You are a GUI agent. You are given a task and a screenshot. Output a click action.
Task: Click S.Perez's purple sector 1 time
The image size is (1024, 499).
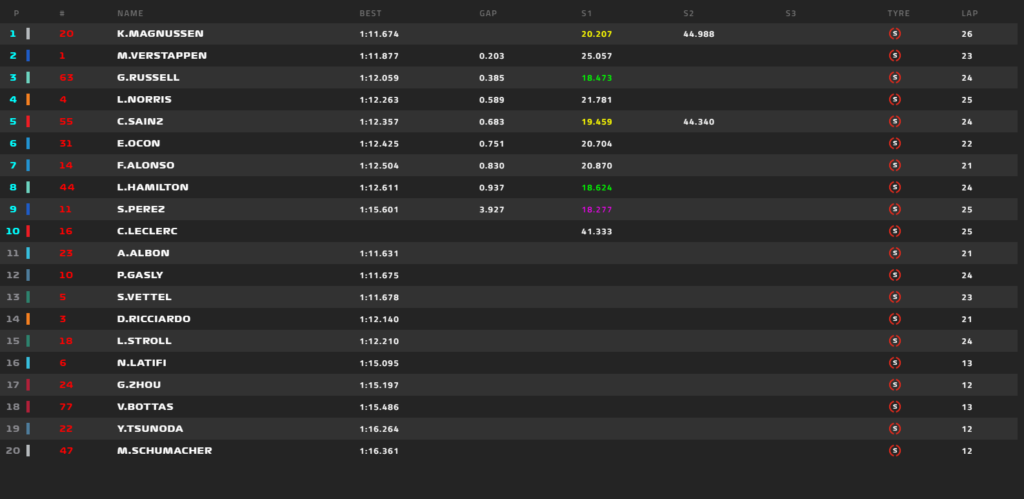pos(596,209)
